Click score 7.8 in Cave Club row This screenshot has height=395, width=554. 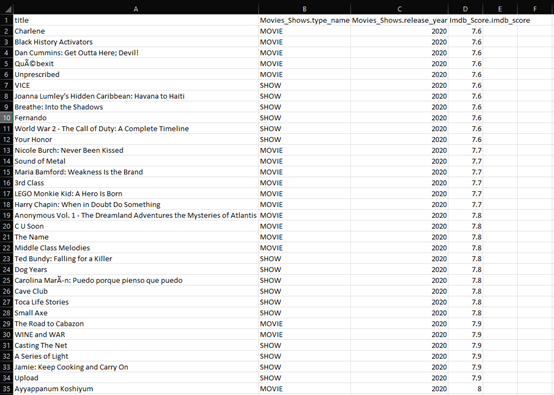click(465, 291)
